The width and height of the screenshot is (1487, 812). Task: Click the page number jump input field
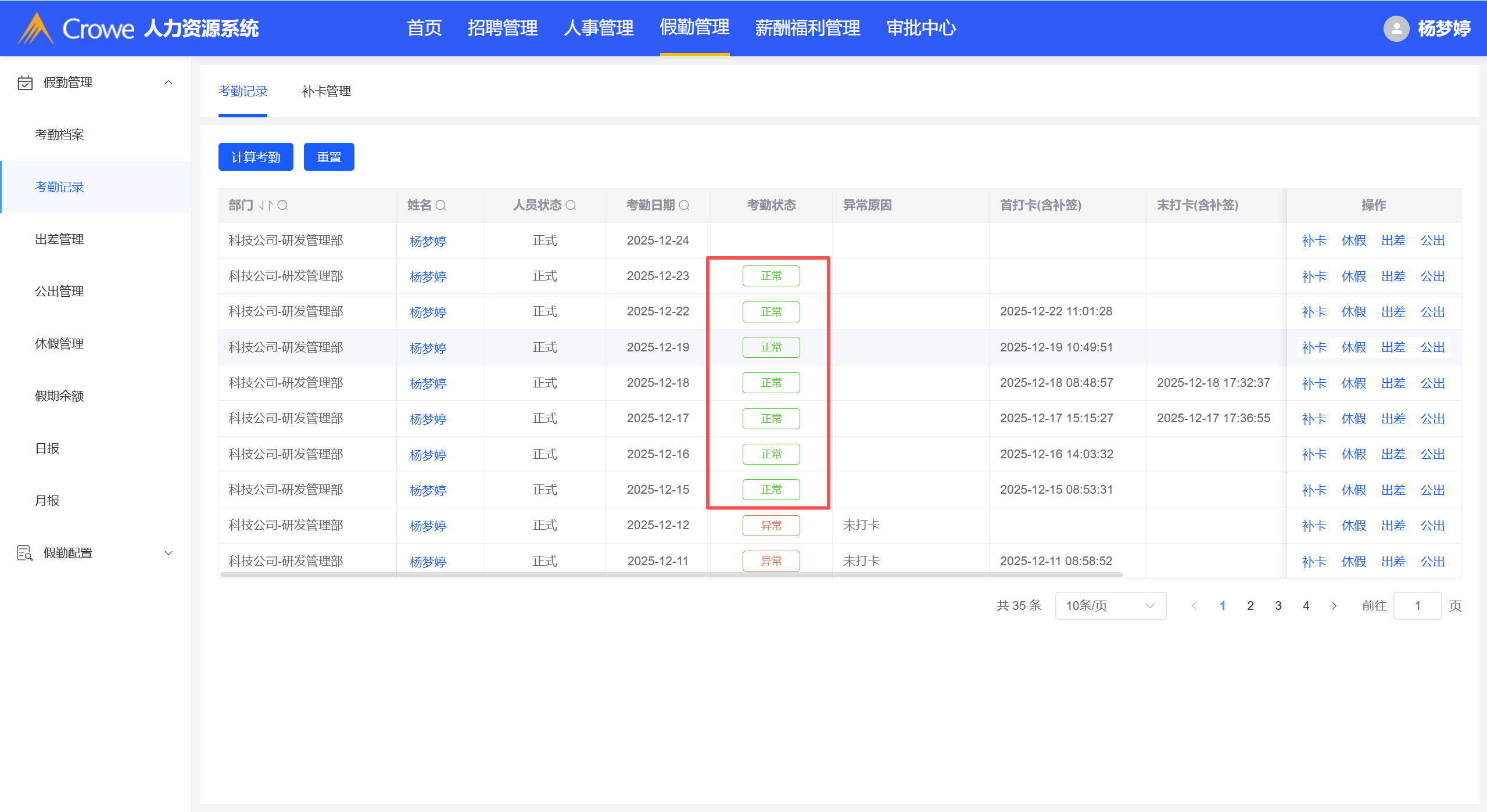(1417, 606)
